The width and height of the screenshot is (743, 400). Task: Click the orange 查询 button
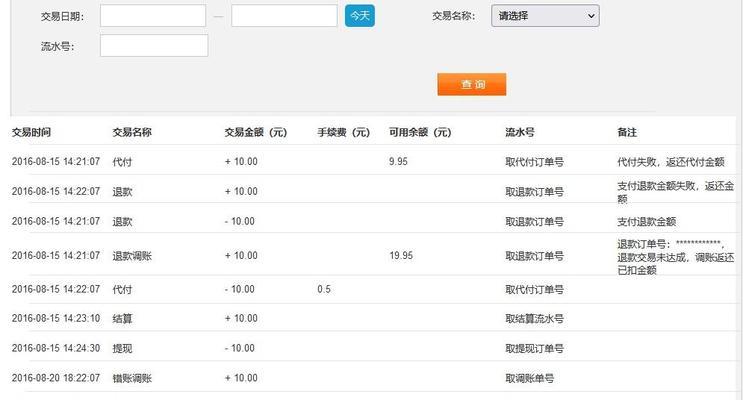coord(472,84)
